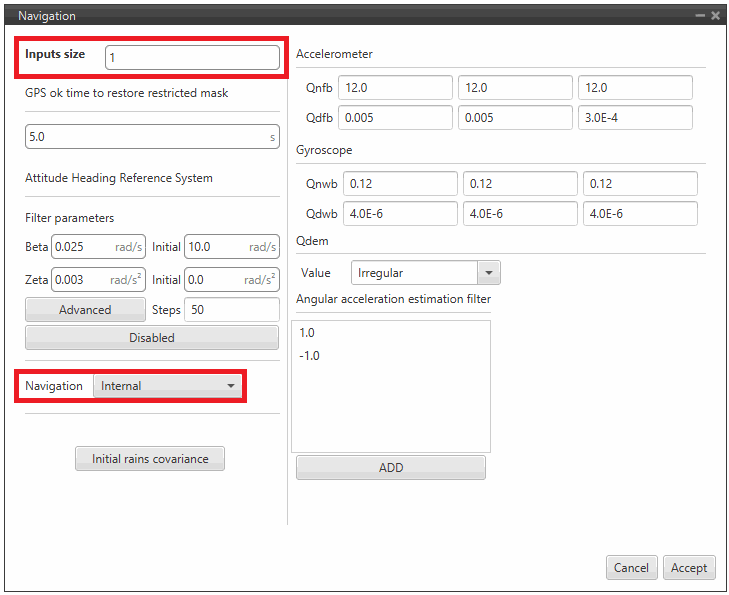Select the -1.0 entry in filter list
The width and height of the screenshot is (729, 595).
click(309, 356)
